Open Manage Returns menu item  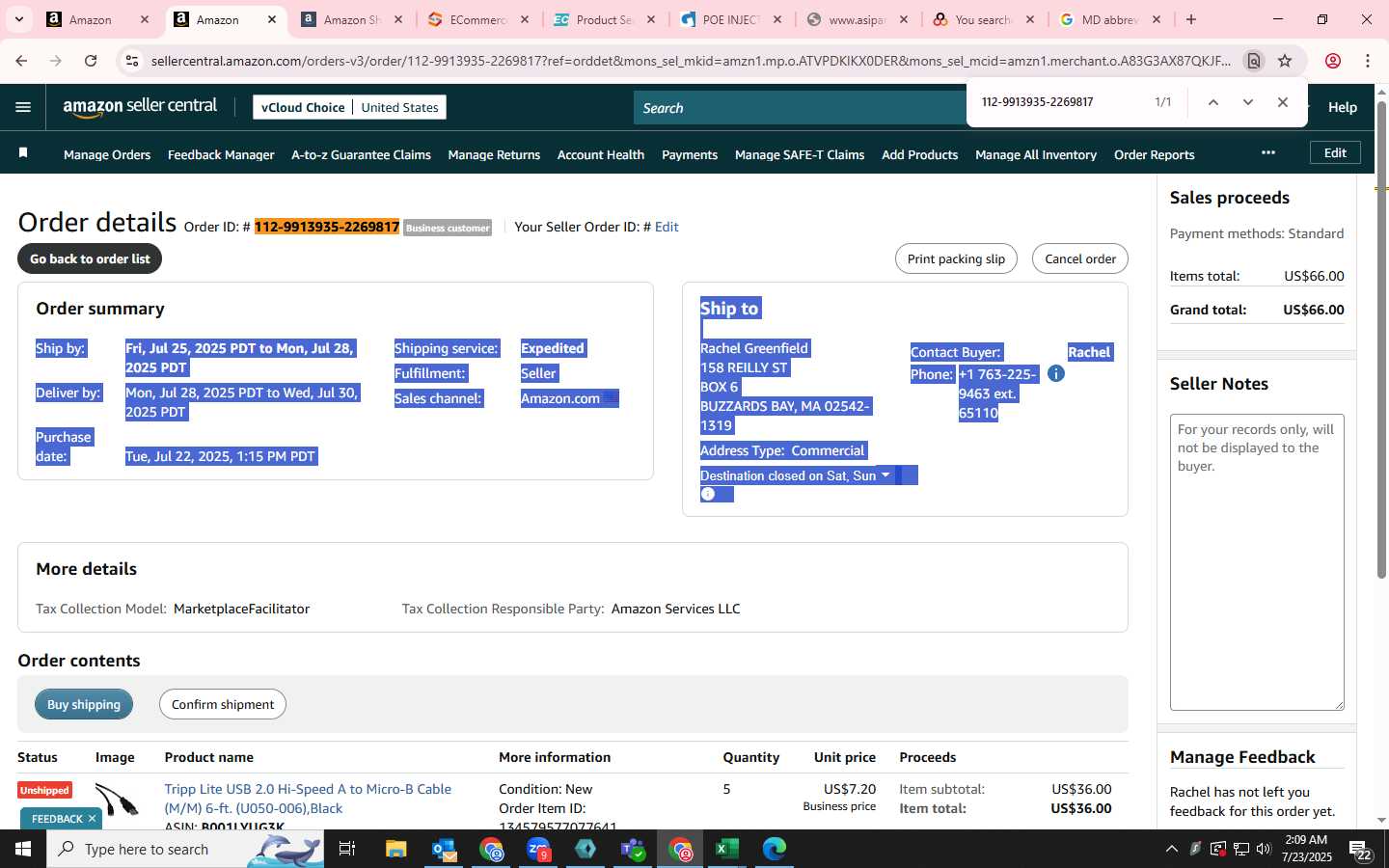494,154
